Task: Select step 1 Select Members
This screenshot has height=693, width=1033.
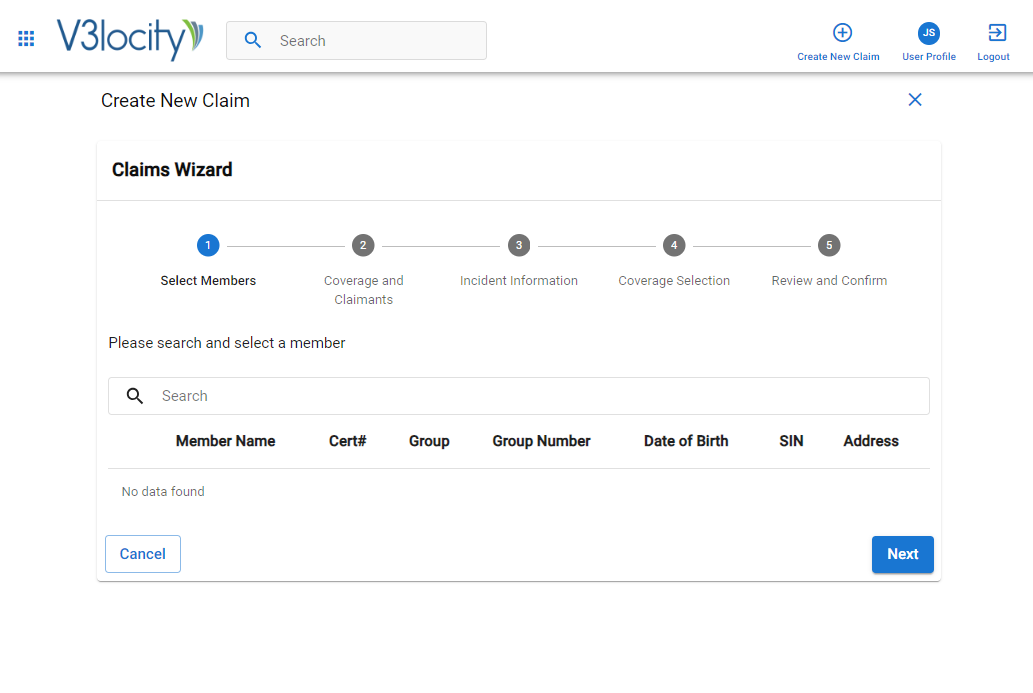Action: coord(208,246)
